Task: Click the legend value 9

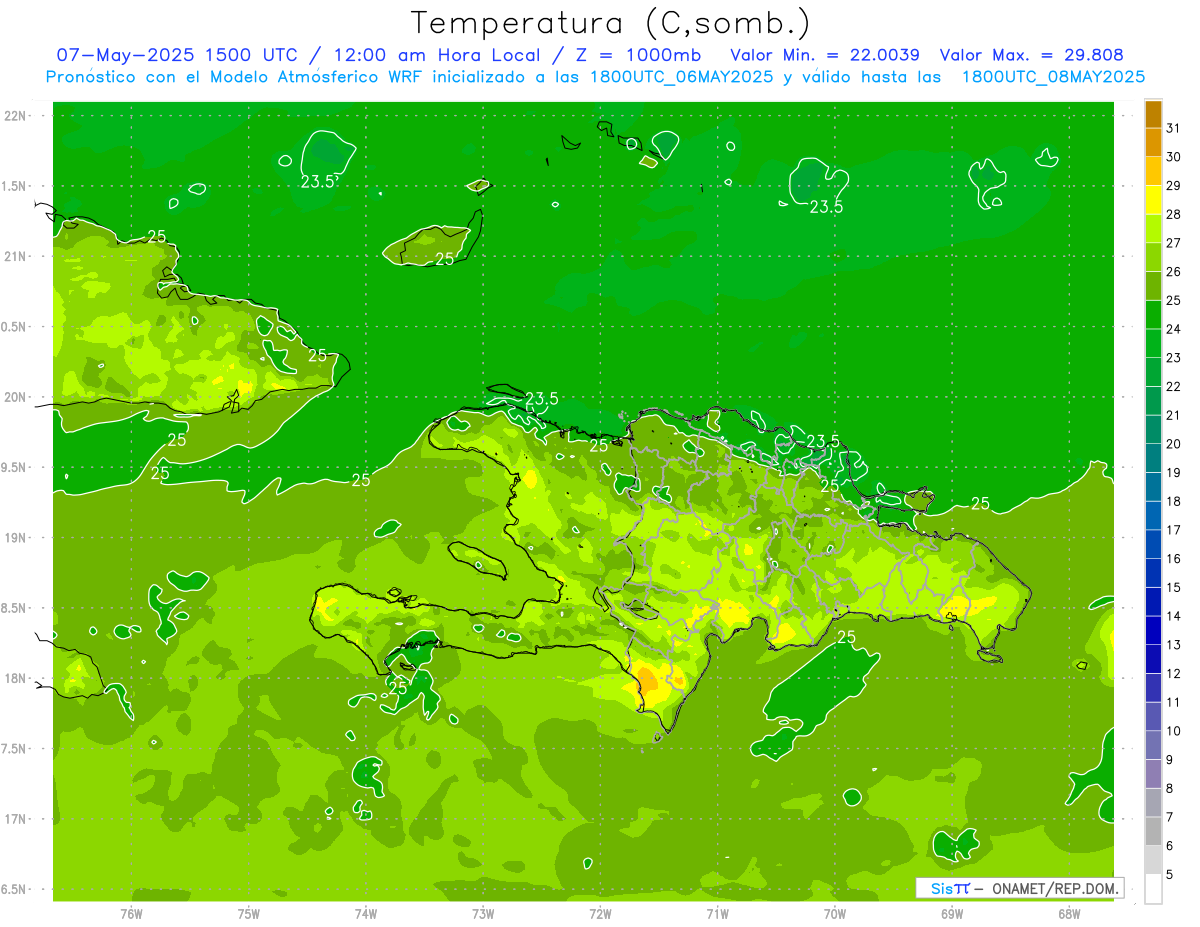Action: click(1170, 760)
